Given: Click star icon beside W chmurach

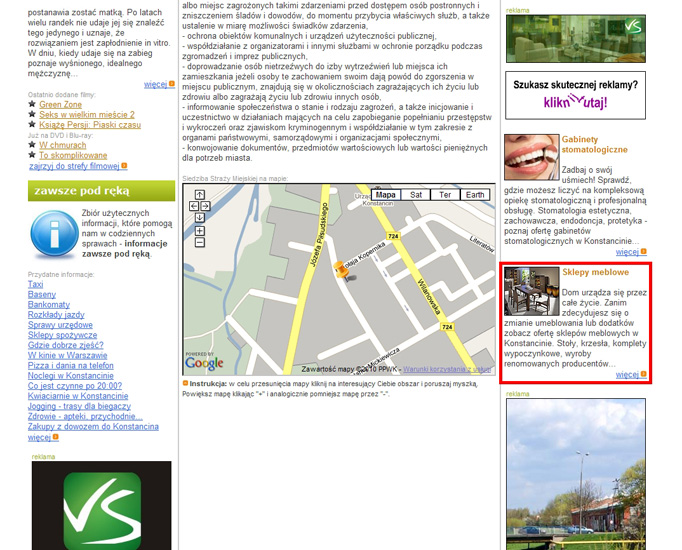Looking at the screenshot, I should (32, 145).
